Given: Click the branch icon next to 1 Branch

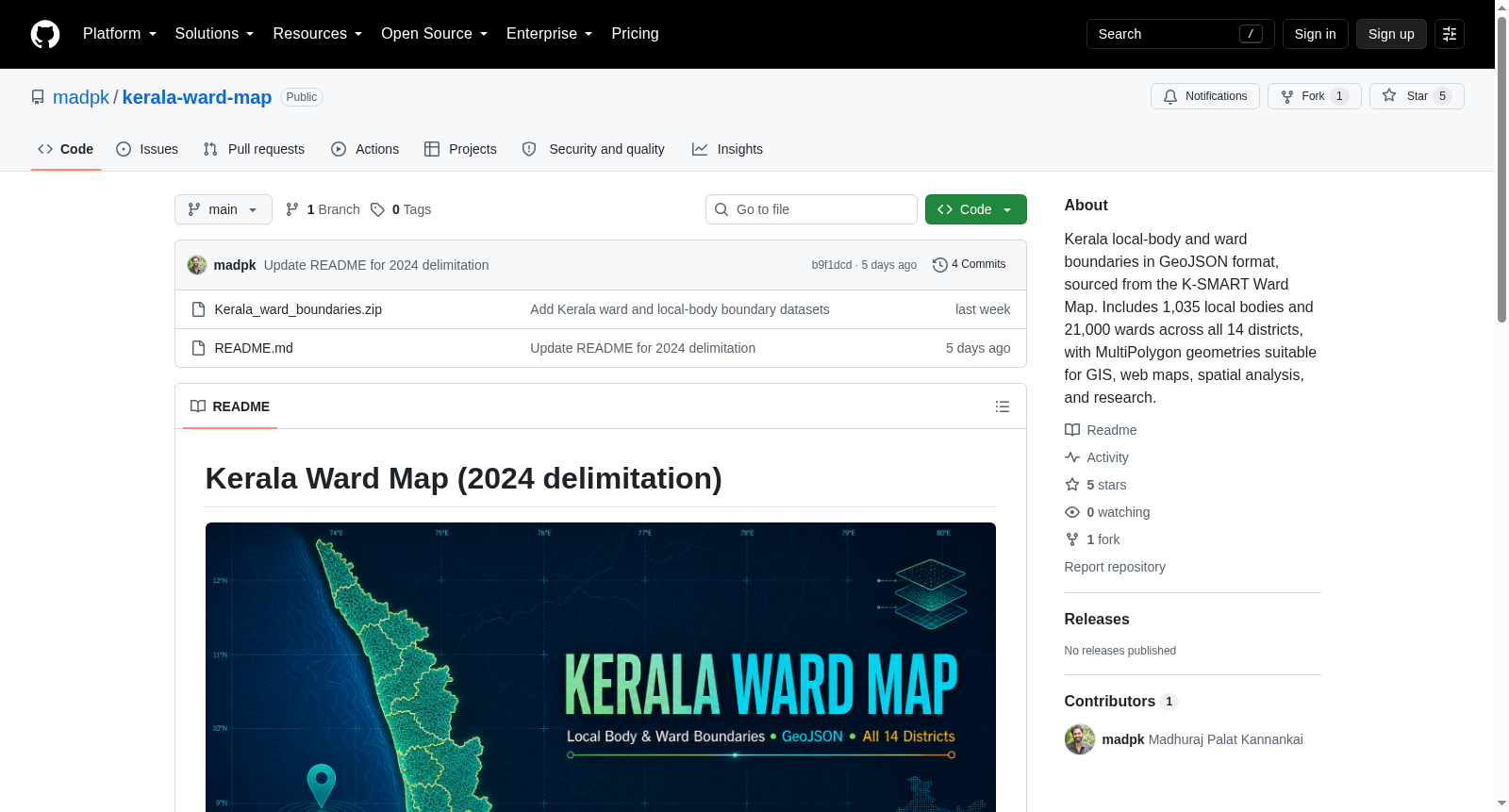Looking at the screenshot, I should [292, 209].
